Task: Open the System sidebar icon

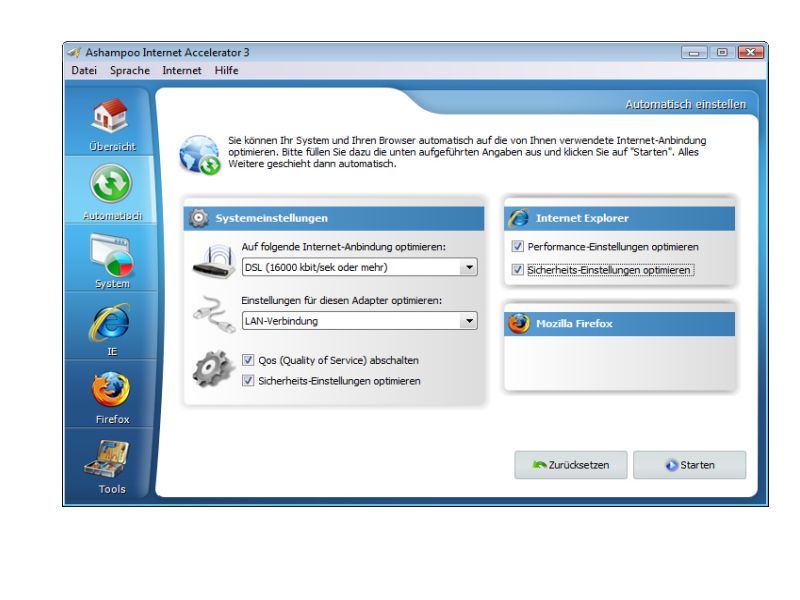Action: pos(112,254)
